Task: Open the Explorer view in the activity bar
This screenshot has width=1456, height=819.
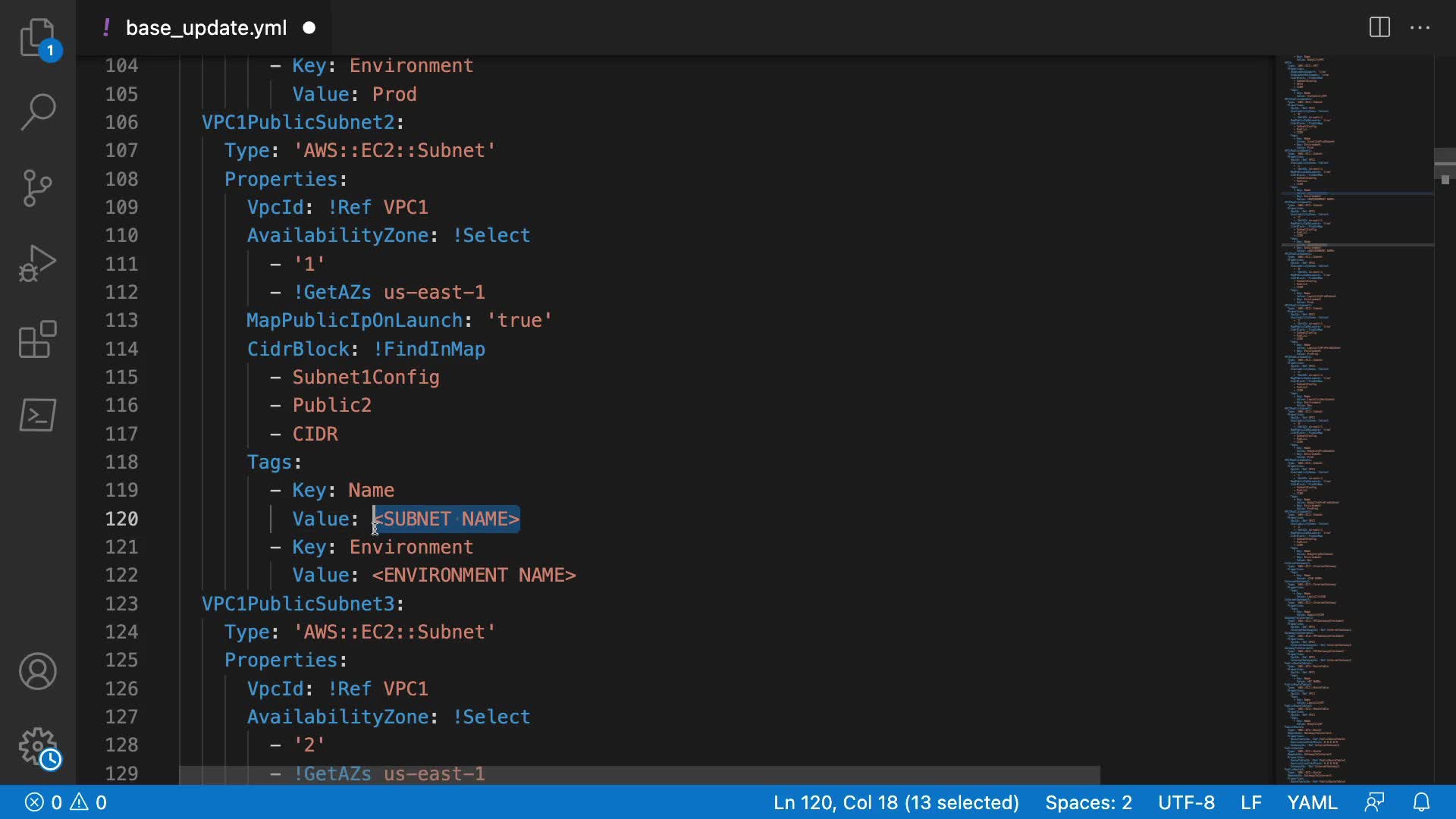Action: coord(37,37)
